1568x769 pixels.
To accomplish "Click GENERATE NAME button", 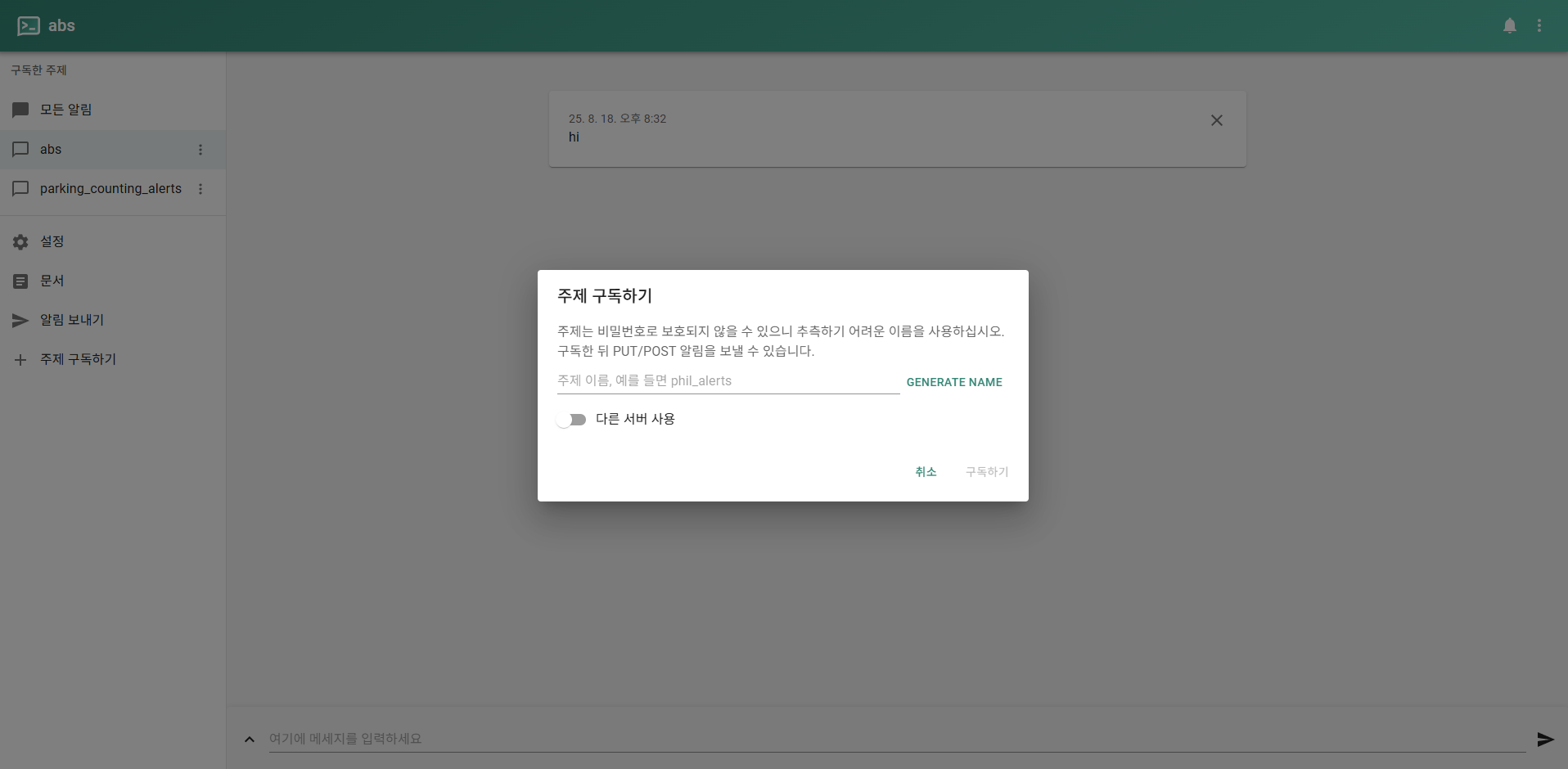I will (953, 382).
